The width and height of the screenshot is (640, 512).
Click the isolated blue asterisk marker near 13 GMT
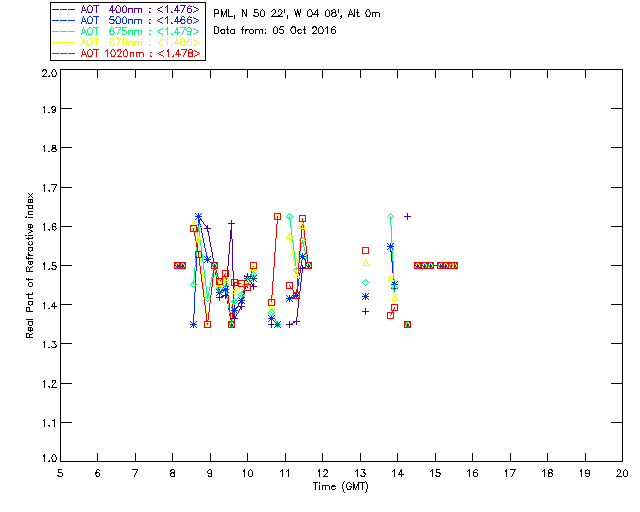pyautogui.click(x=365, y=296)
